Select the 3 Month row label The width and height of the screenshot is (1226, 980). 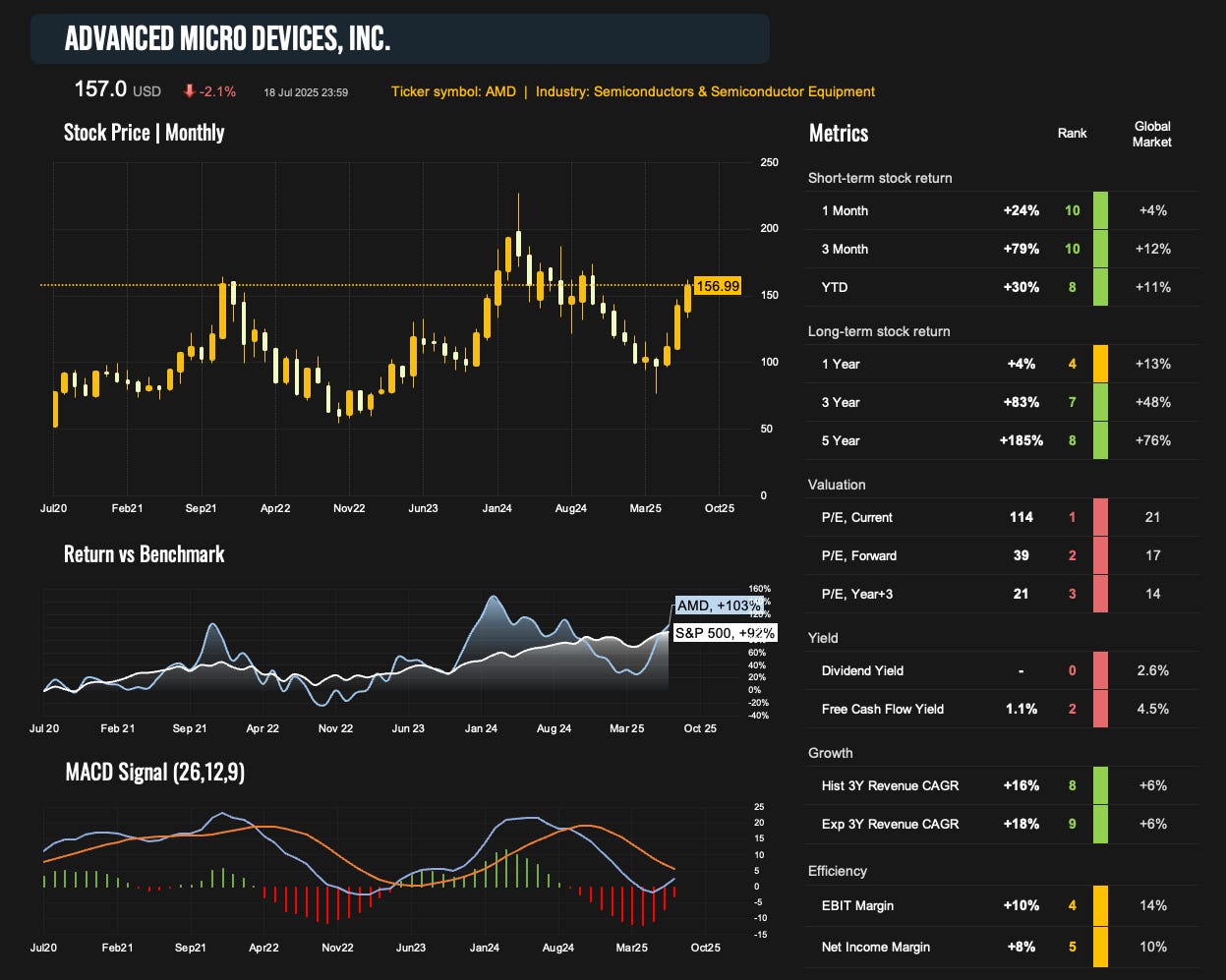(x=845, y=249)
